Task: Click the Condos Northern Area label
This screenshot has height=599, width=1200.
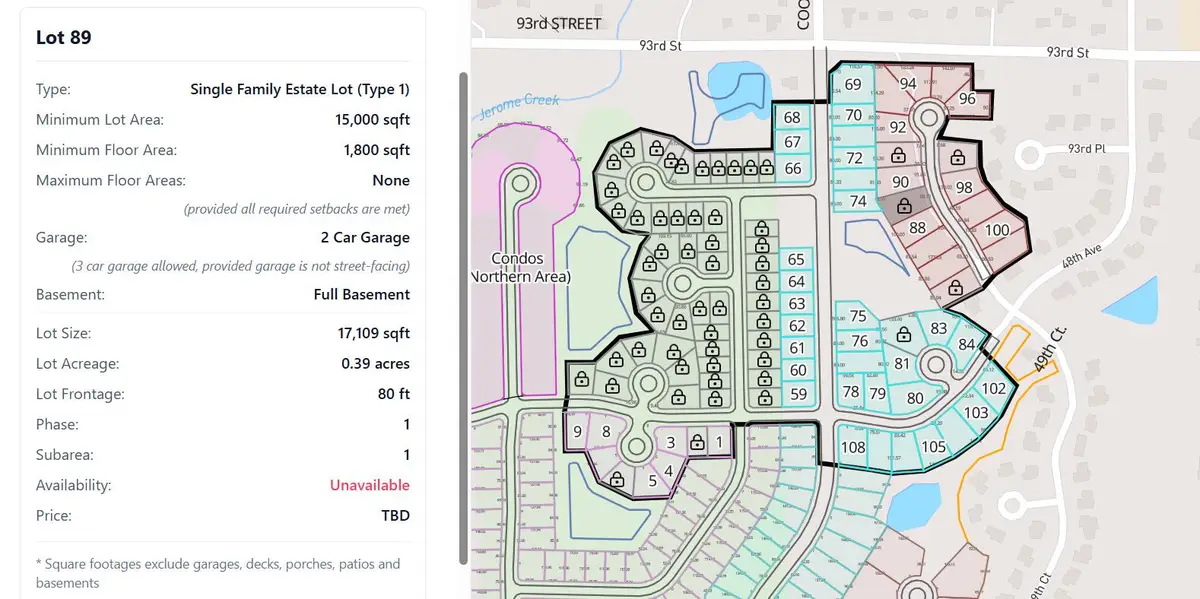Action: (520, 266)
